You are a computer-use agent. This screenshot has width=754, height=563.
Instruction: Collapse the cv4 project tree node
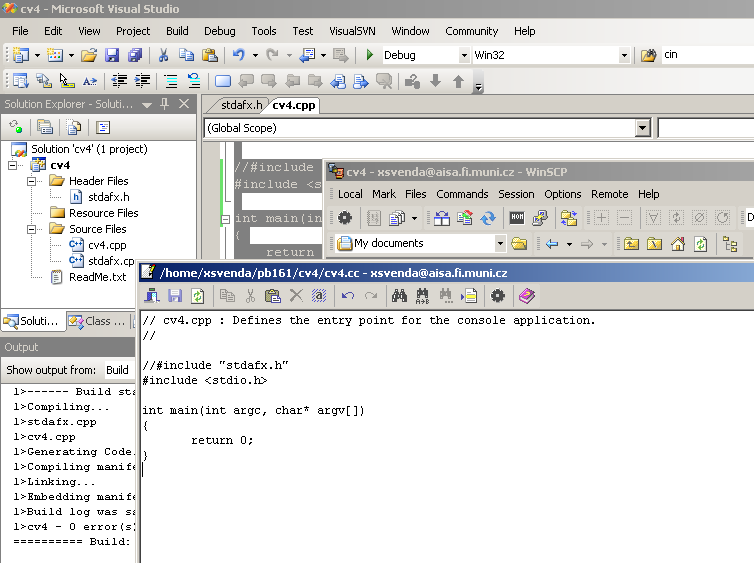click(13, 165)
